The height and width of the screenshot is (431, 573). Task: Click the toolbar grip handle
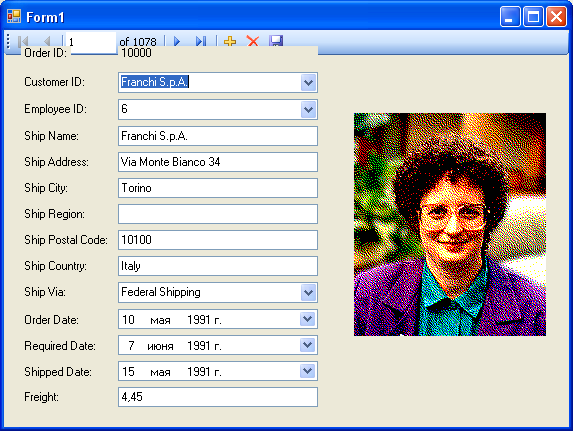[x=8, y=41]
